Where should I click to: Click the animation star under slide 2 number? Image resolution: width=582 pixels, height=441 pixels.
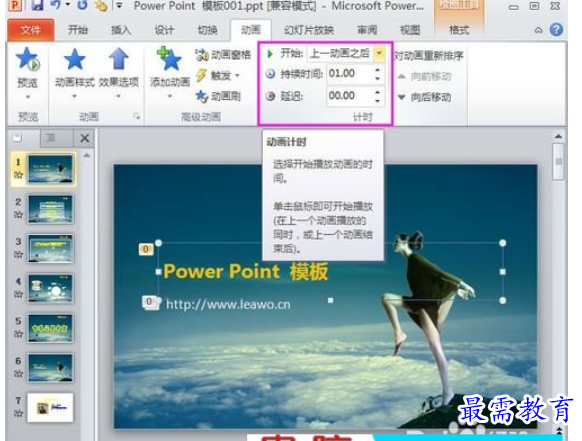coord(18,215)
